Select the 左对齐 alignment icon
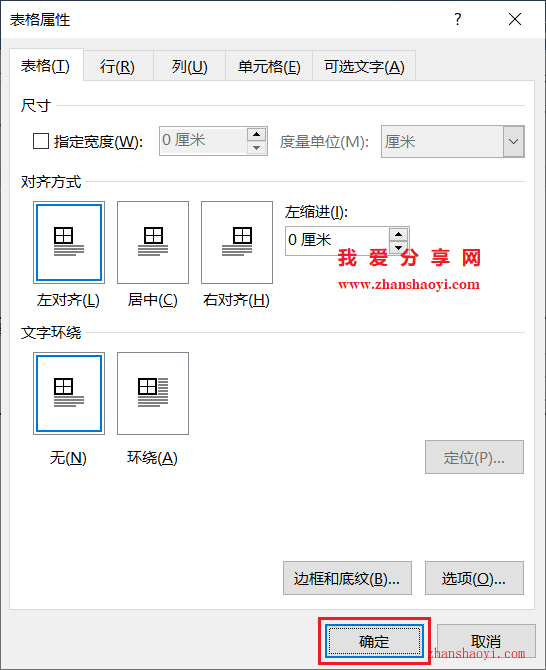This screenshot has width=546, height=670. pyautogui.click(x=69, y=242)
